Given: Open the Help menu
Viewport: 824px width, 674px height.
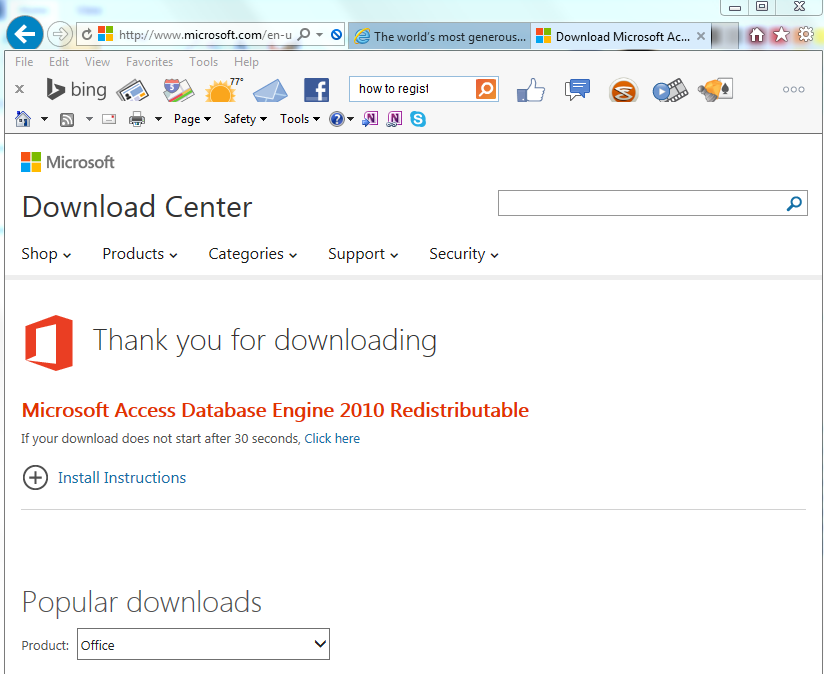Looking at the screenshot, I should (x=246, y=62).
